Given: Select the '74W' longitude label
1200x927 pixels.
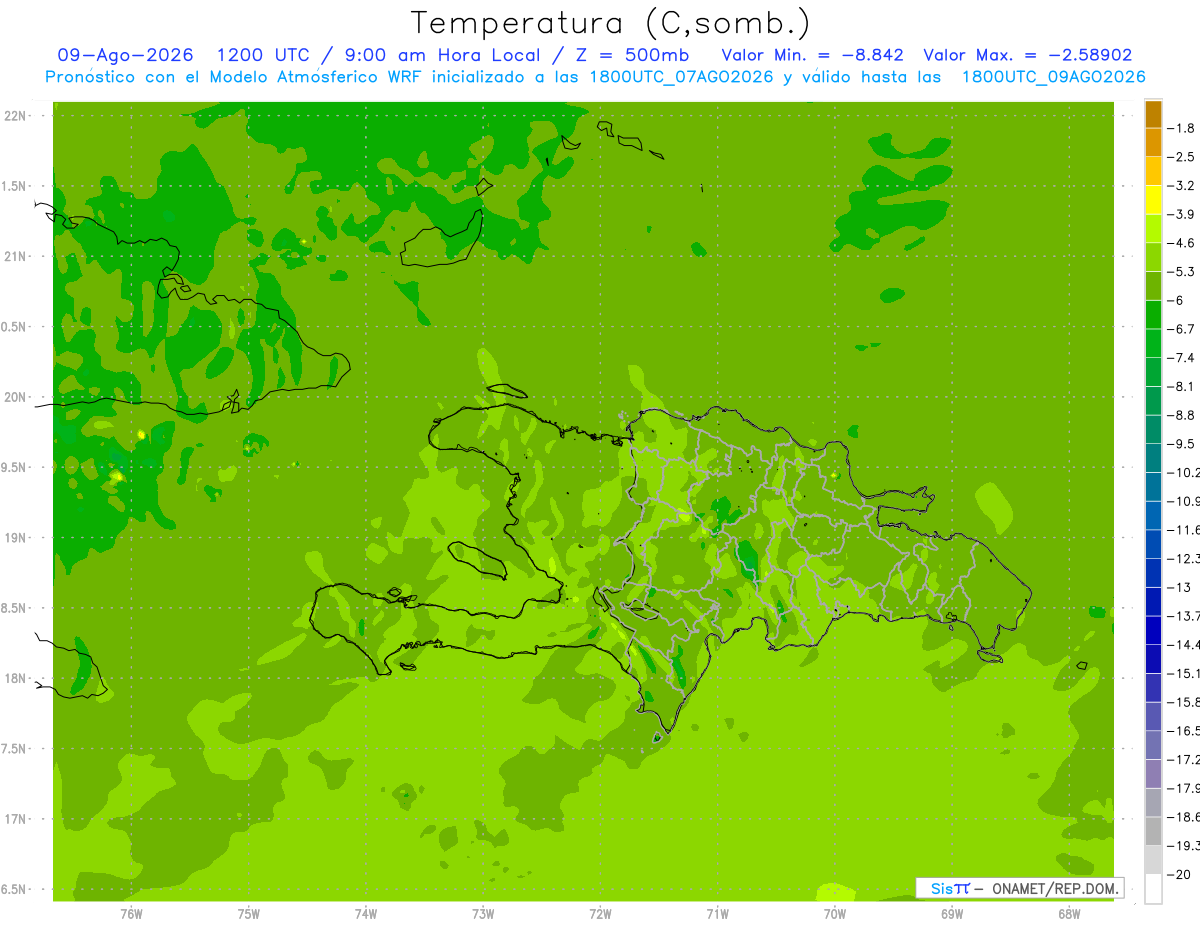Looking at the screenshot, I should tap(366, 914).
